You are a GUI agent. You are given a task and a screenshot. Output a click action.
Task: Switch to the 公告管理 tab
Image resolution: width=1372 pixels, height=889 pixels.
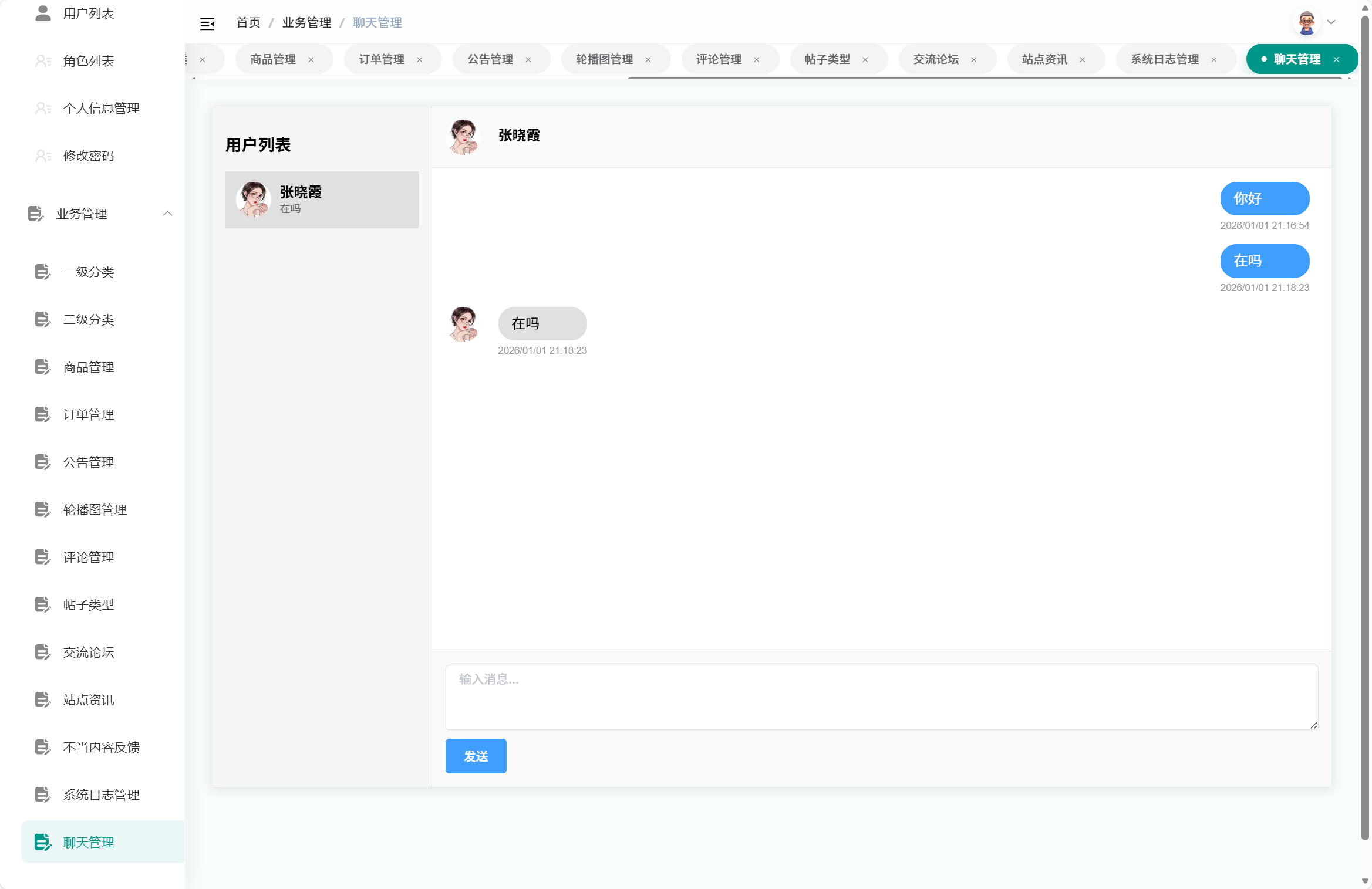pyautogui.click(x=490, y=59)
